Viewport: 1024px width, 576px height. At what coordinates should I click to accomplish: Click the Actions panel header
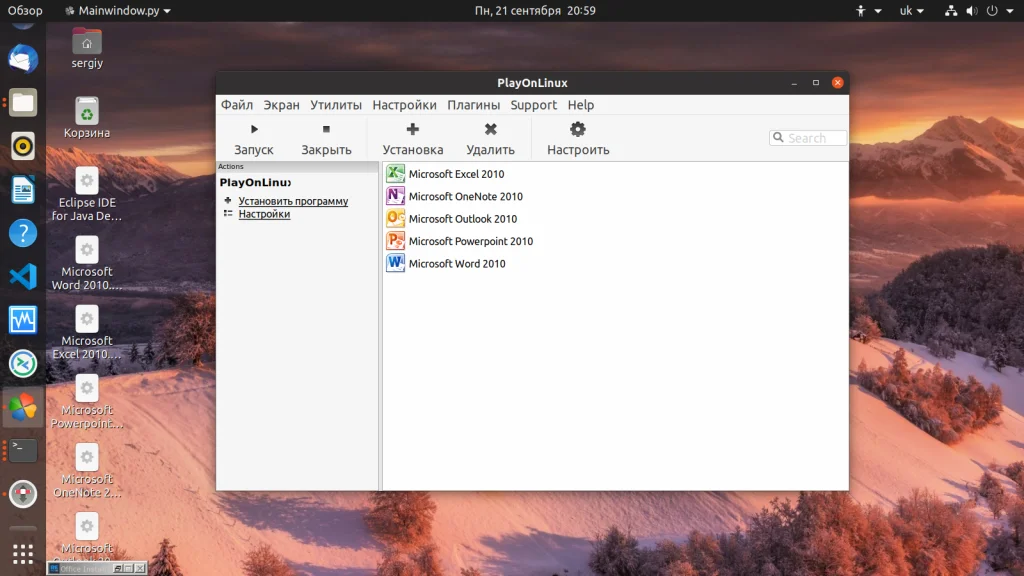(x=297, y=167)
